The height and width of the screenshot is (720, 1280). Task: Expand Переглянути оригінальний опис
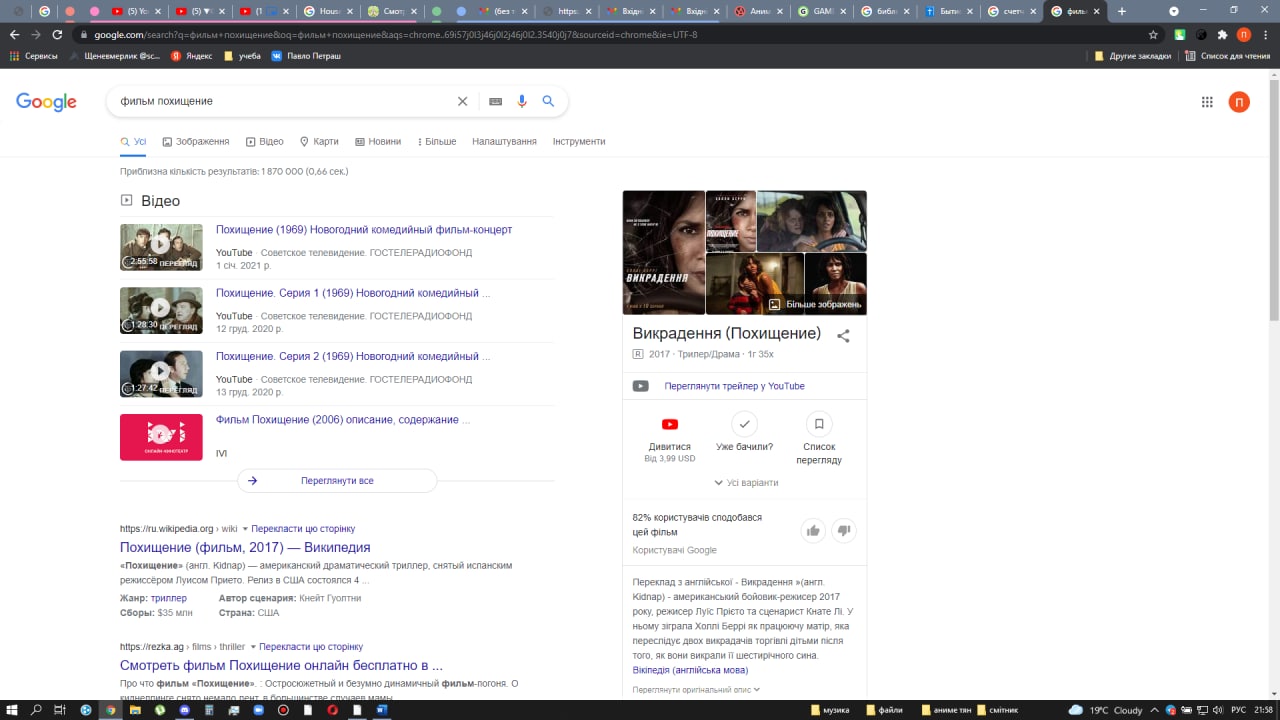[696, 689]
